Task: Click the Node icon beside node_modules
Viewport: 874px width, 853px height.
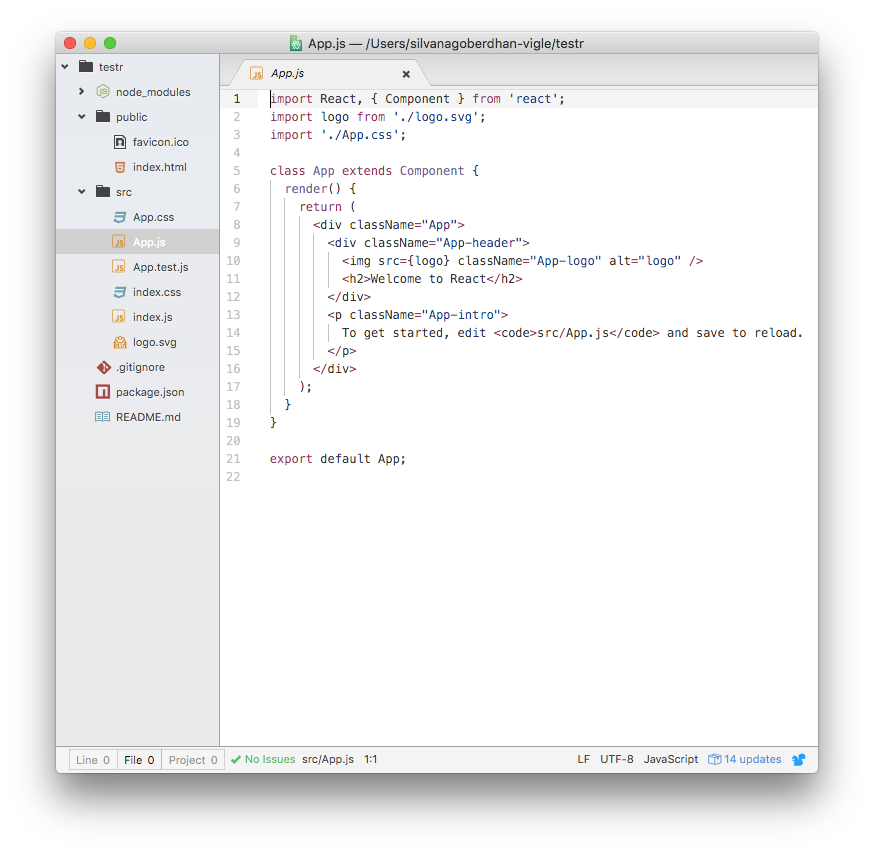Action: tap(102, 91)
